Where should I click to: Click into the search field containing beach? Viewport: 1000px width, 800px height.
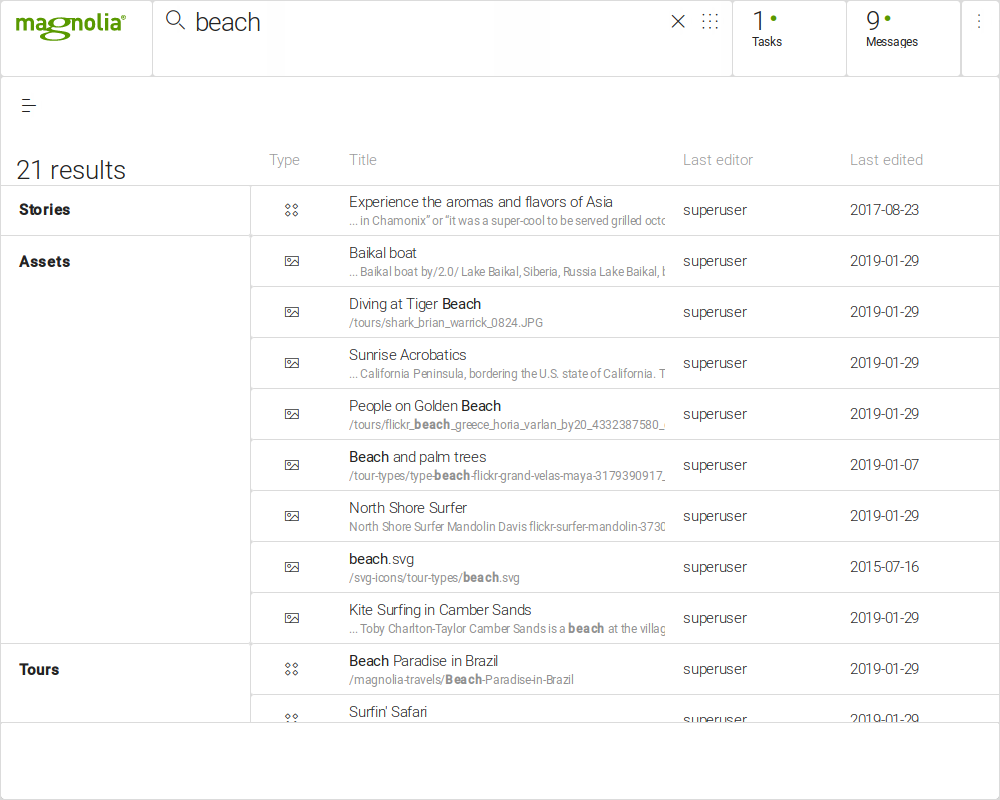point(420,22)
